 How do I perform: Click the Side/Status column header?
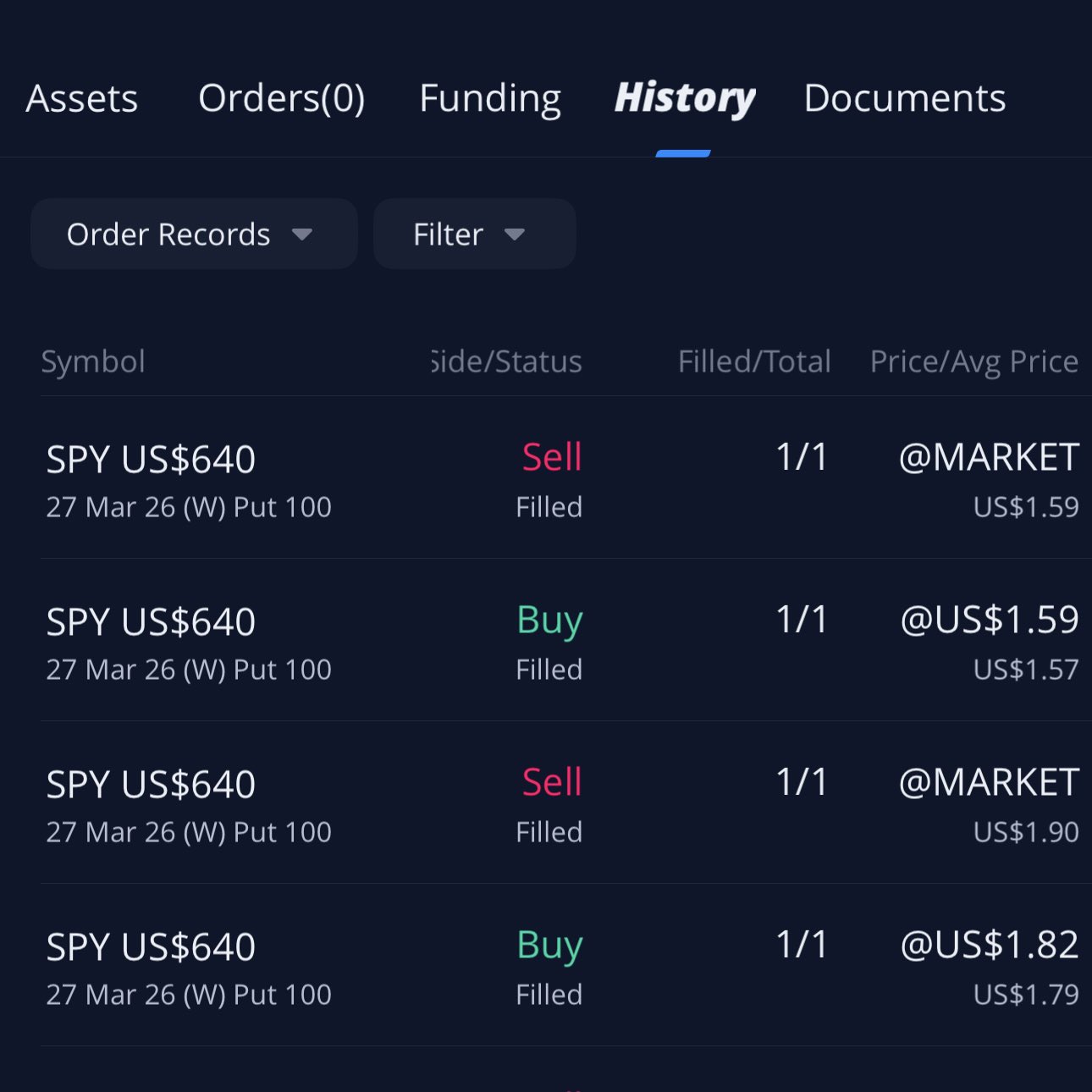pyautogui.click(x=507, y=361)
